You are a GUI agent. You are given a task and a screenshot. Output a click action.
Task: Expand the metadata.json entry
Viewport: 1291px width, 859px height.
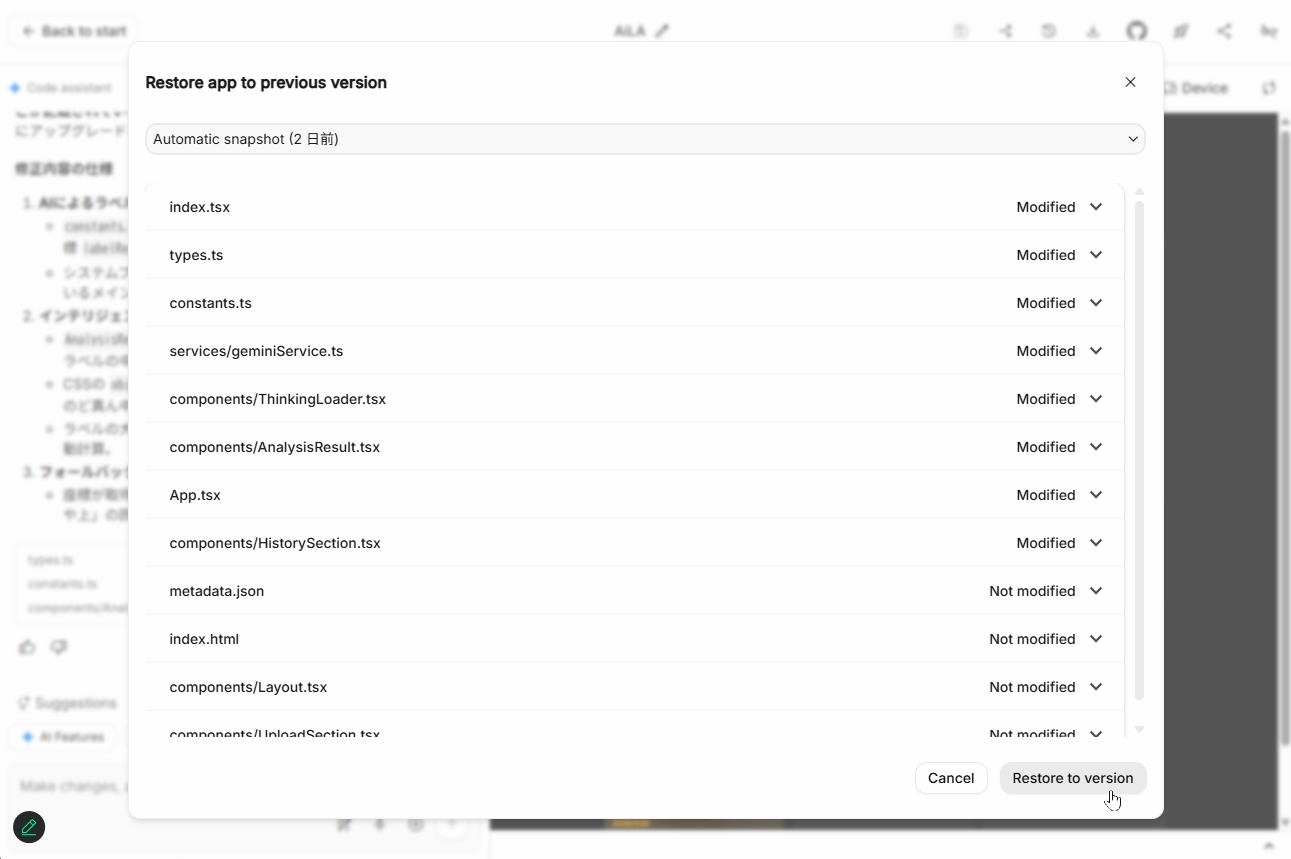pos(1096,591)
